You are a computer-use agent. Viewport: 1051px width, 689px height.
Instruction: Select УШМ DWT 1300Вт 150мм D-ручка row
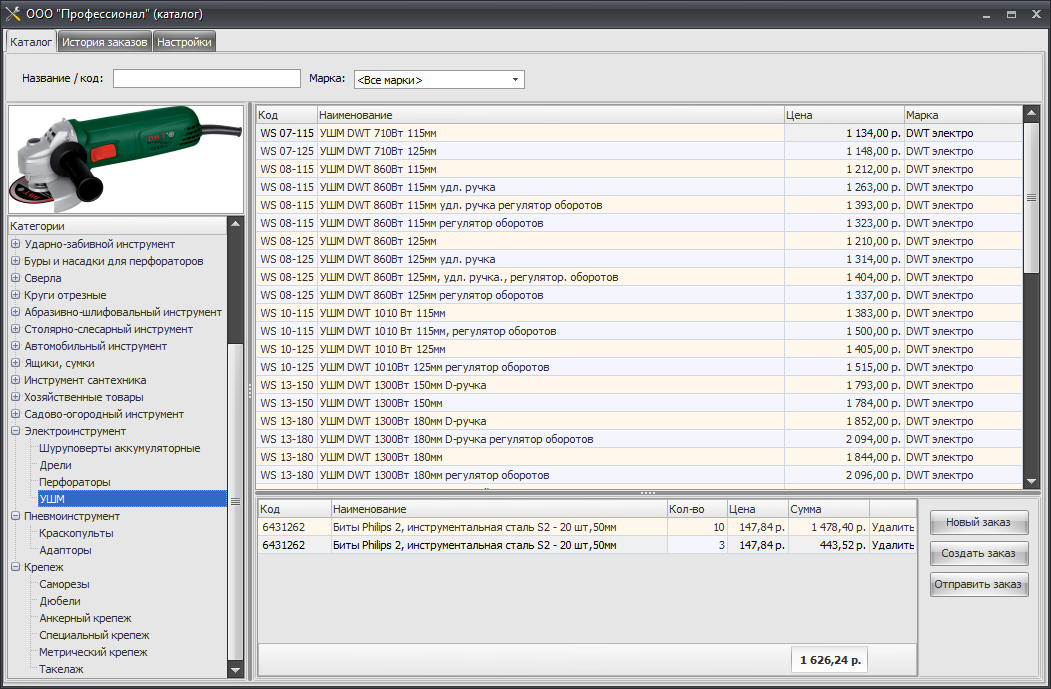[639, 385]
